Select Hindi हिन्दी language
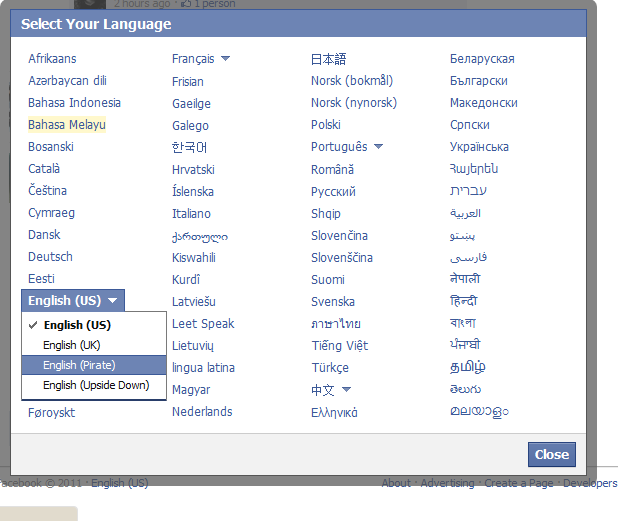This screenshot has width=618, height=521. [464, 301]
